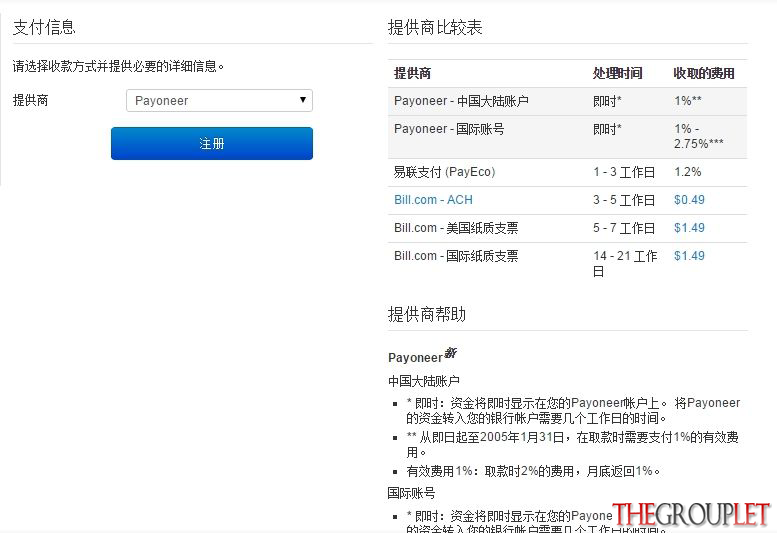777x533 pixels.
Task: Select the 'Payoneer - 国际账号' table cell
Action: pos(449,129)
